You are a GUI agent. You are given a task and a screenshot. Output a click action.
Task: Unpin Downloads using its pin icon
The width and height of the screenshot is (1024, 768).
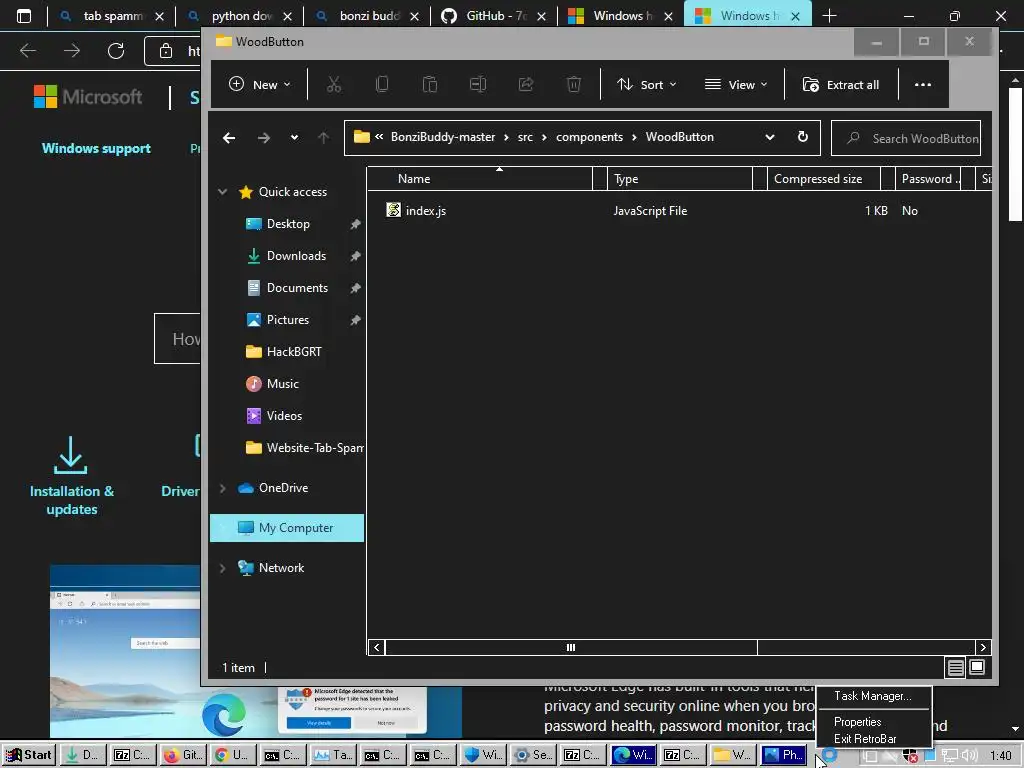coord(355,256)
